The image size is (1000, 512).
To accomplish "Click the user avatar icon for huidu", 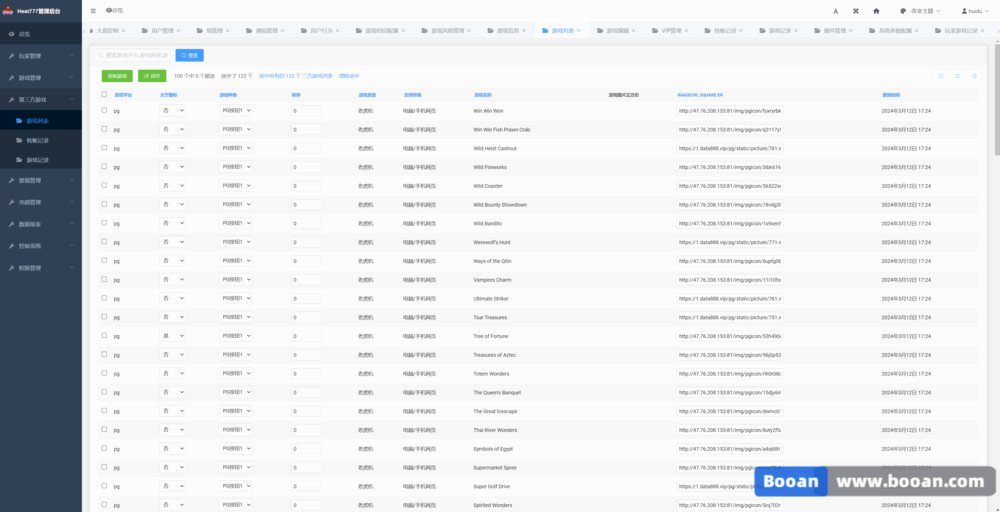I will [x=965, y=11].
